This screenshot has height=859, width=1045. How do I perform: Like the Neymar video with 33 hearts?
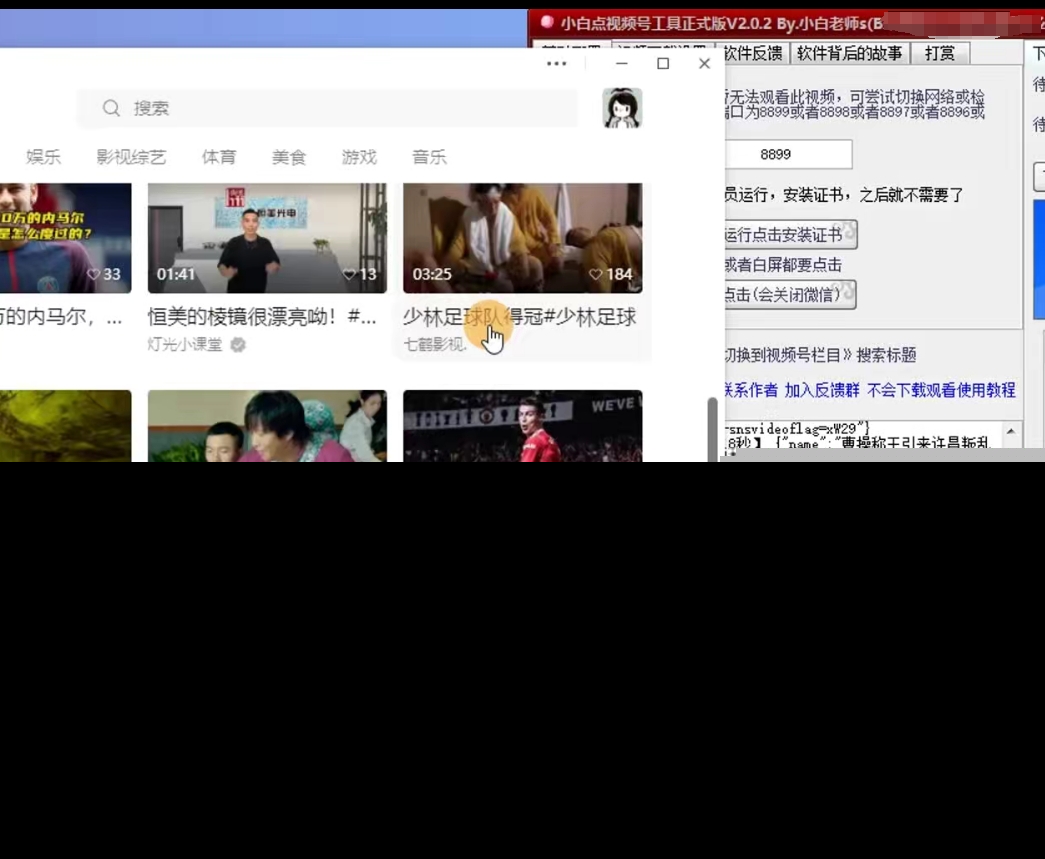(93, 274)
